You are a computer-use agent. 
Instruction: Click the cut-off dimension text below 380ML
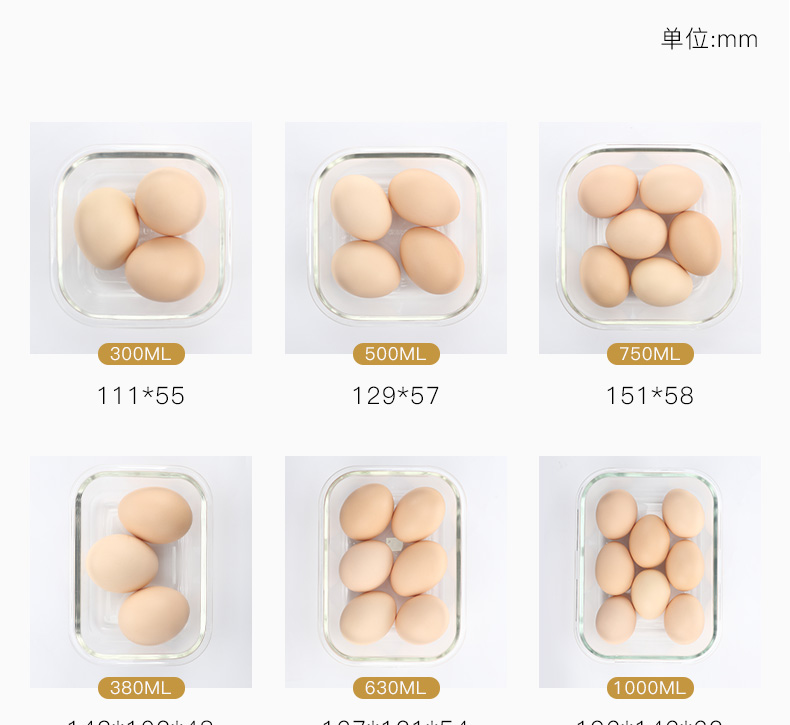[x=141, y=720]
